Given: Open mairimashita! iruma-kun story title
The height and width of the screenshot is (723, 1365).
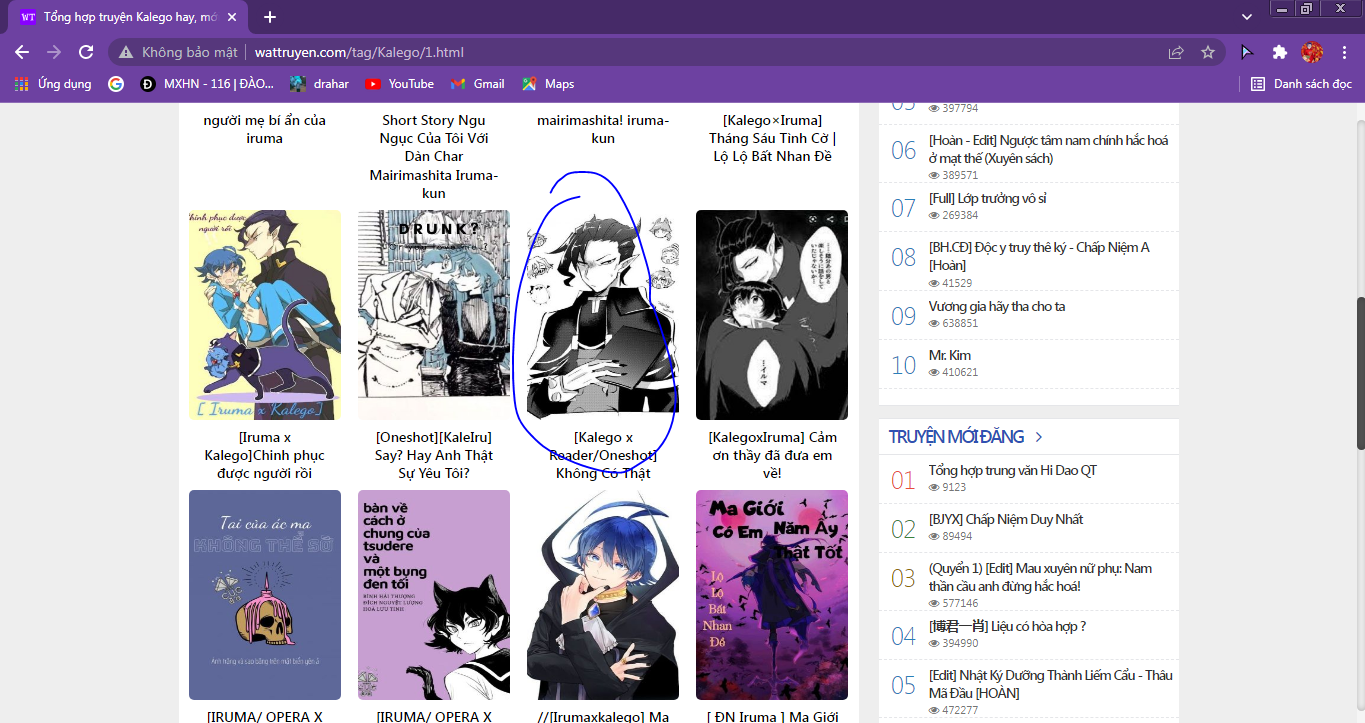Looking at the screenshot, I should coord(603,129).
